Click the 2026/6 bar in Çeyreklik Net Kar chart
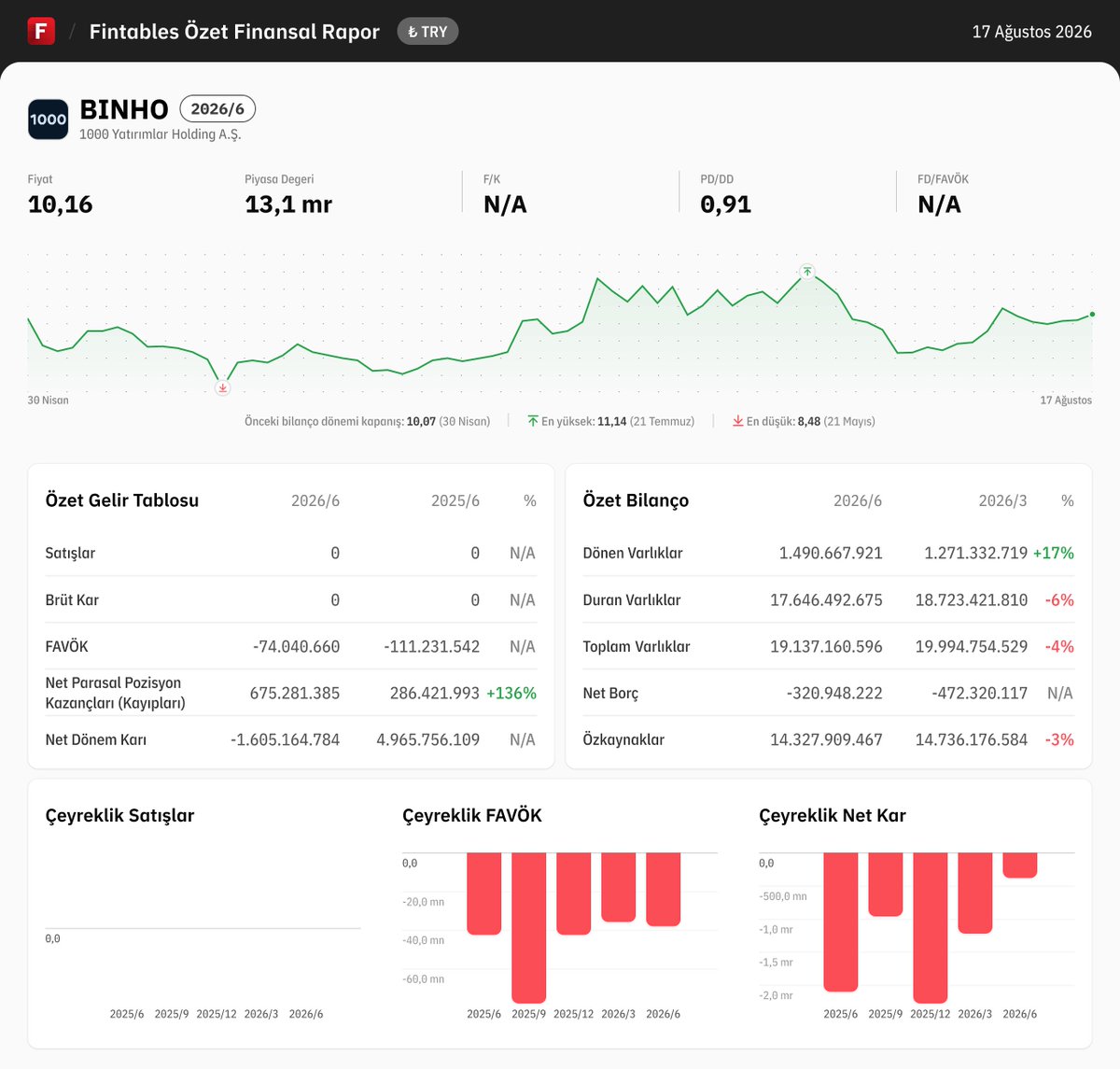1120x1069 pixels. click(1019, 865)
